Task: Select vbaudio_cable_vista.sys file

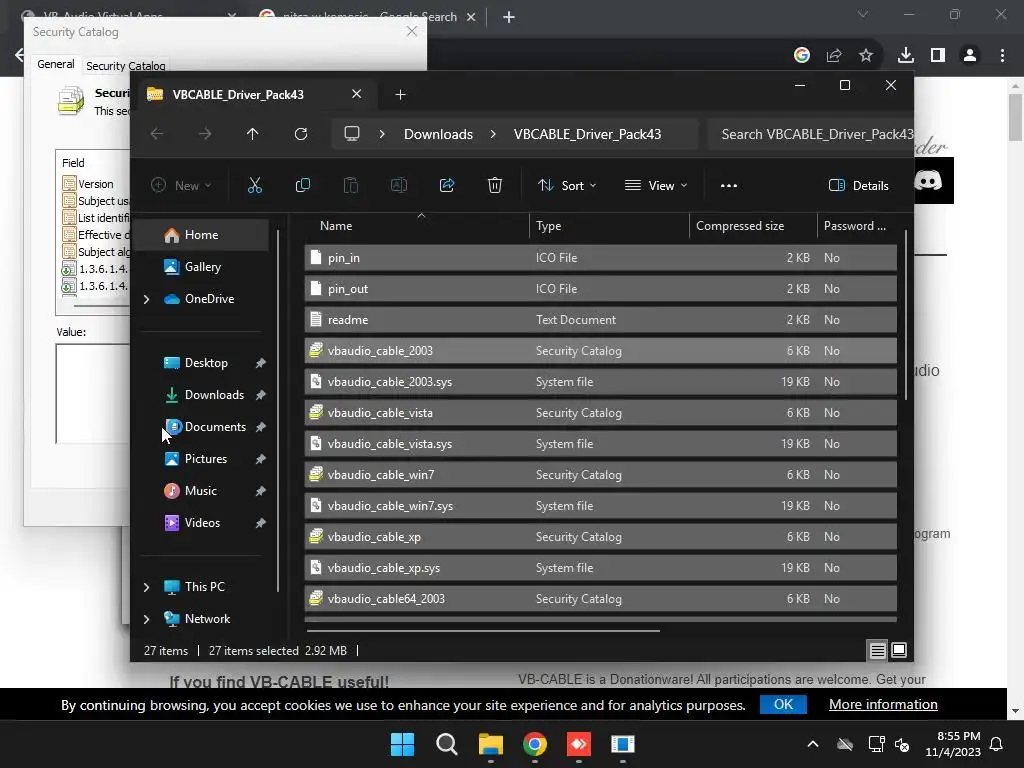Action: click(x=600, y=444)
